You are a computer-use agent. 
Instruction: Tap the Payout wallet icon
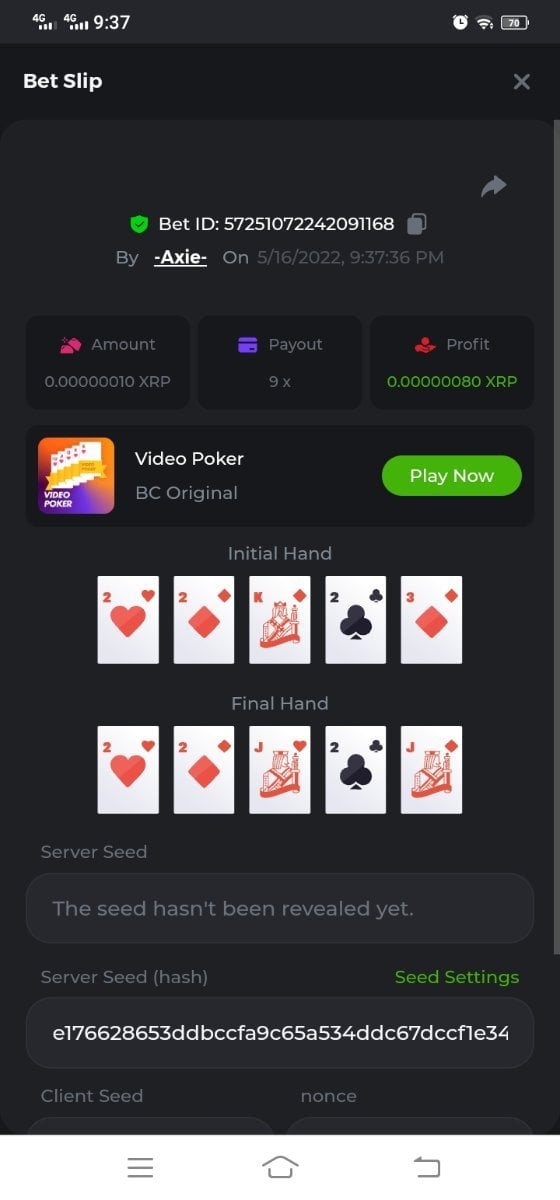[248, 345]
